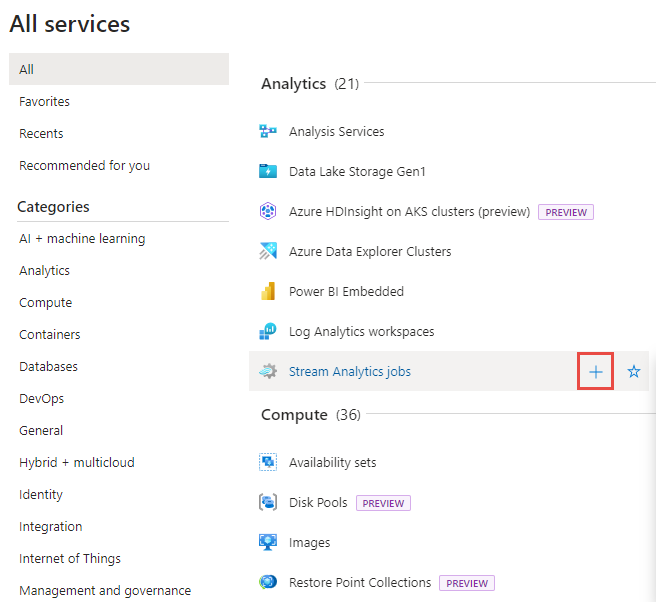656x602 pixels.
Task: Select the Hybrid + multicloud category
Action: (77, 463)
